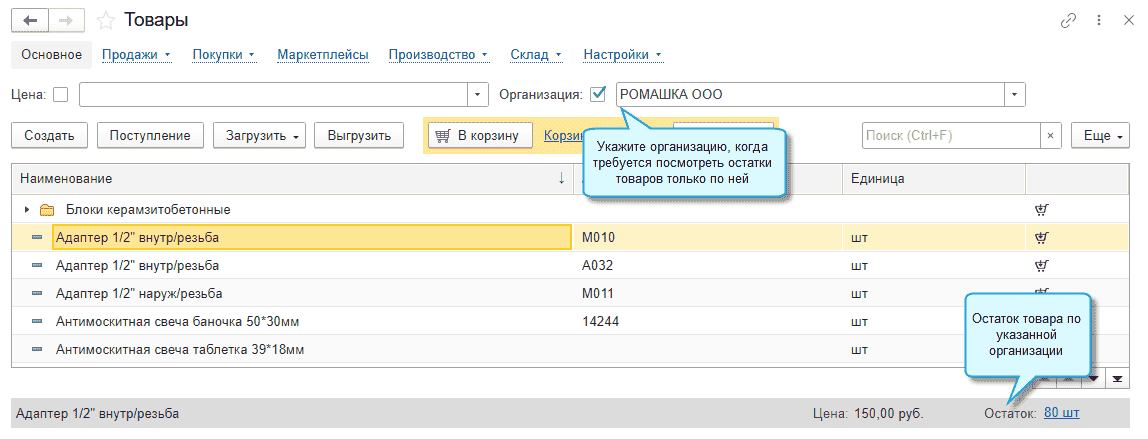This screenshot has width=1148, height=439.
Task: Click the cart icon in the Блоки керамзитобетонные row
Action: 1041,210
